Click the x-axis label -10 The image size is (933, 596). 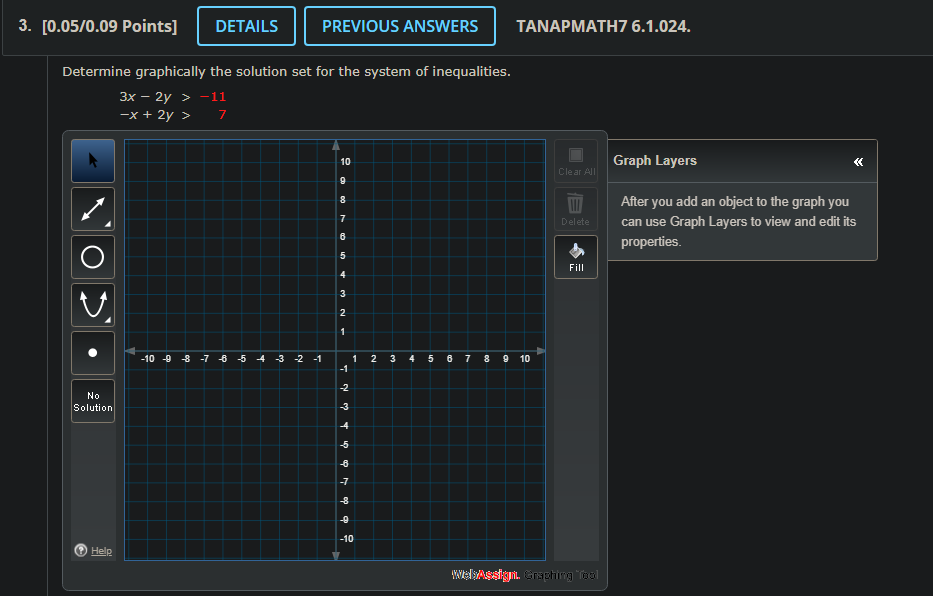148,359
